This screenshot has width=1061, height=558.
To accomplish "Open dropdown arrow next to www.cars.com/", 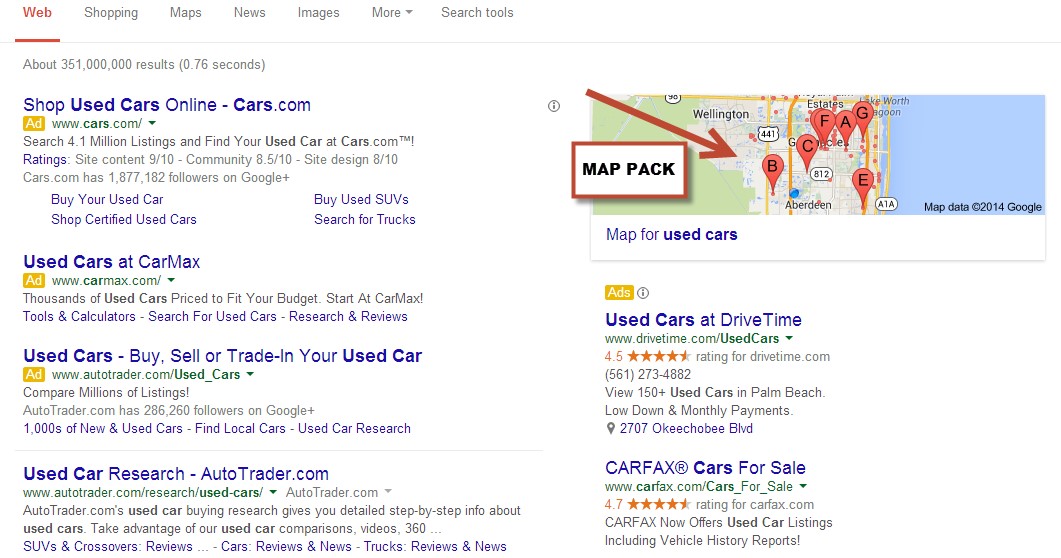I will (x=152, y=124).
